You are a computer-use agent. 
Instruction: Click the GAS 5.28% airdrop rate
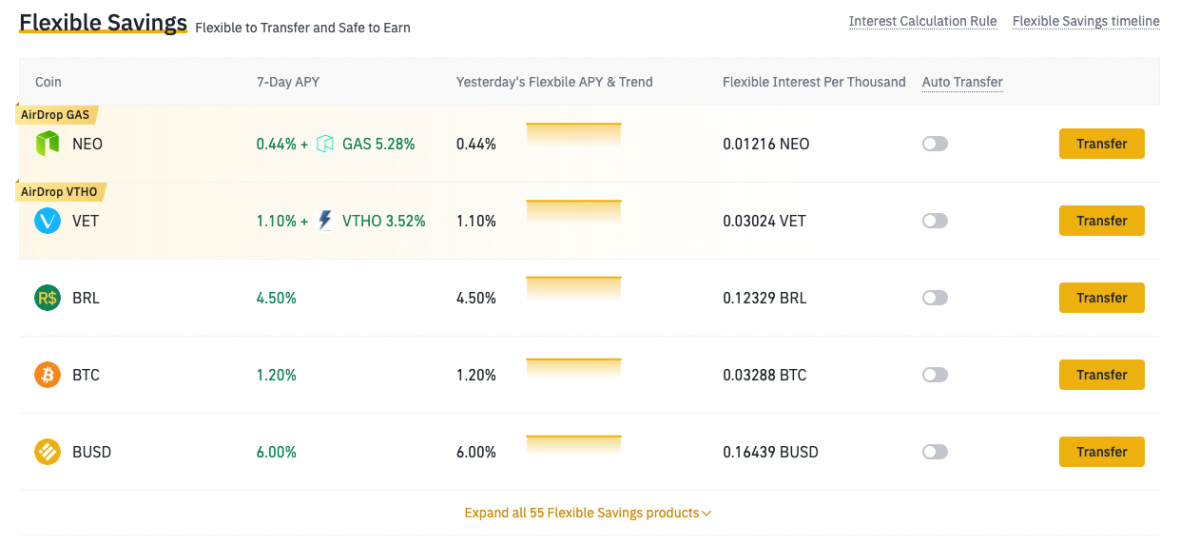378,144
